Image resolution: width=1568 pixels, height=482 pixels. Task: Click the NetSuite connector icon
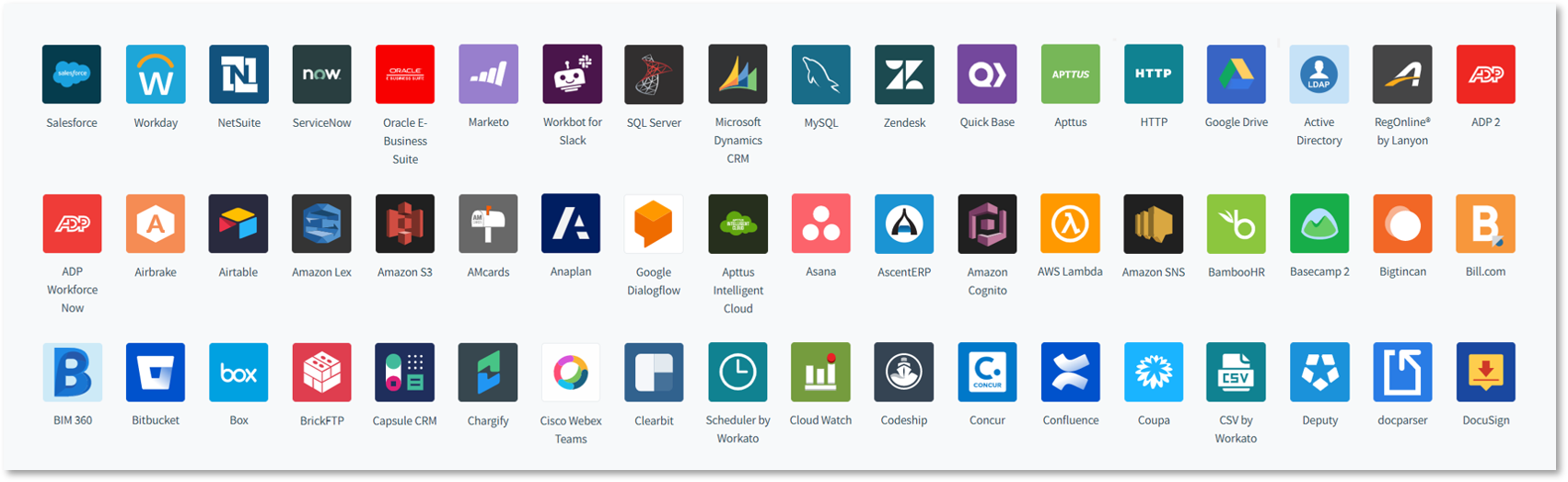238,75
